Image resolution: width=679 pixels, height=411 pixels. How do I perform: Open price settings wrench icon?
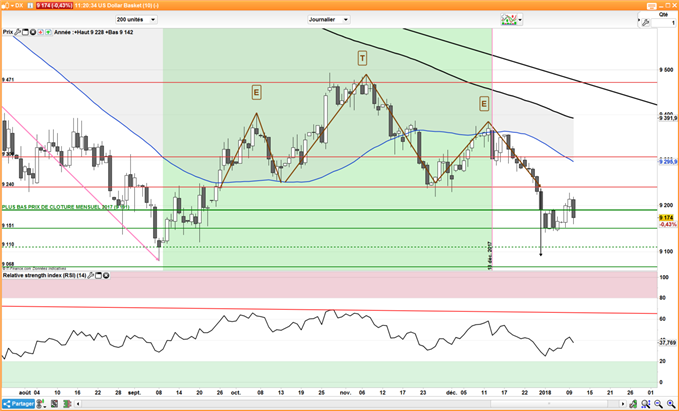17,32
